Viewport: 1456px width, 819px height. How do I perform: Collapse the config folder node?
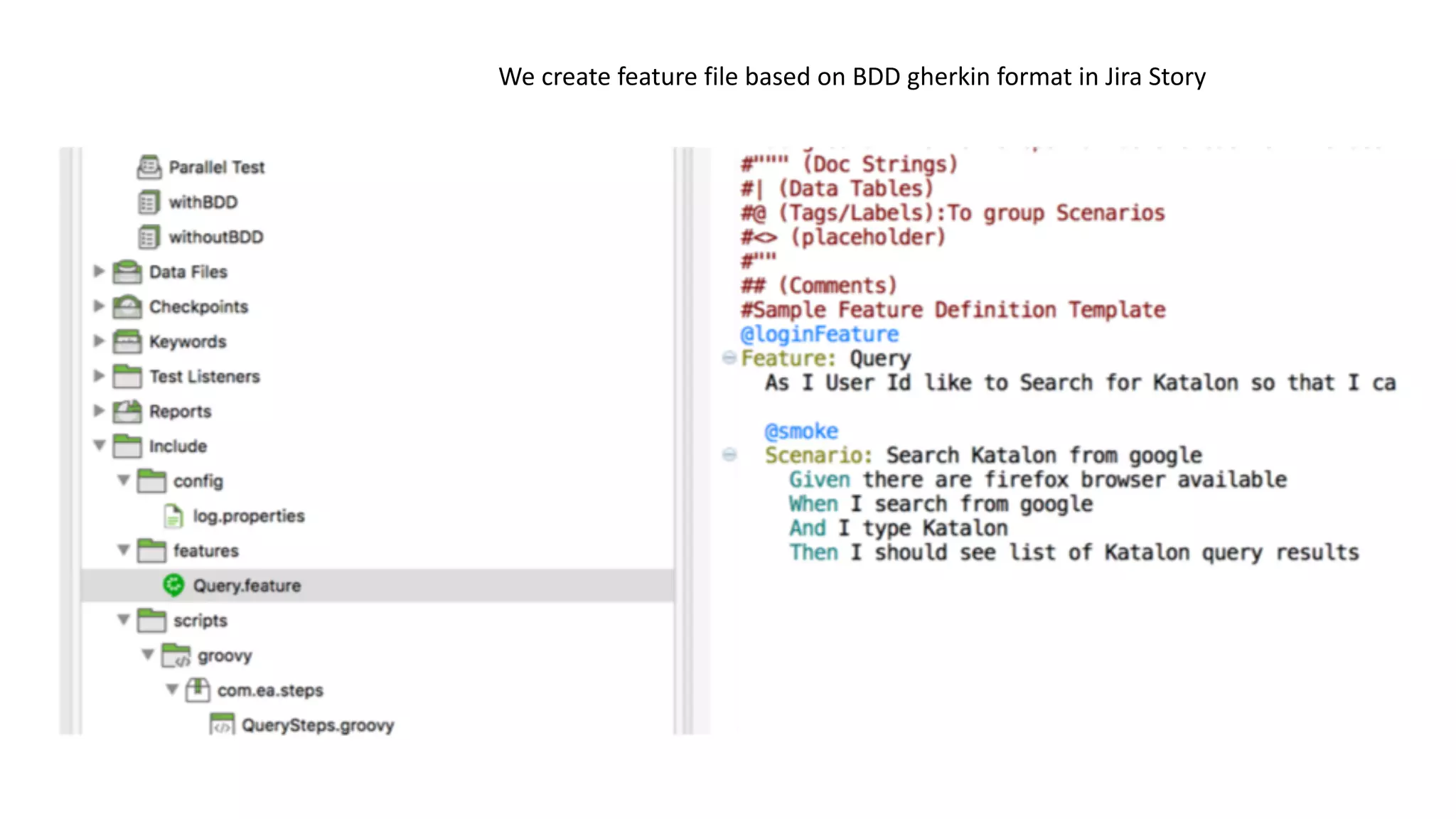(x=124, y=481)
